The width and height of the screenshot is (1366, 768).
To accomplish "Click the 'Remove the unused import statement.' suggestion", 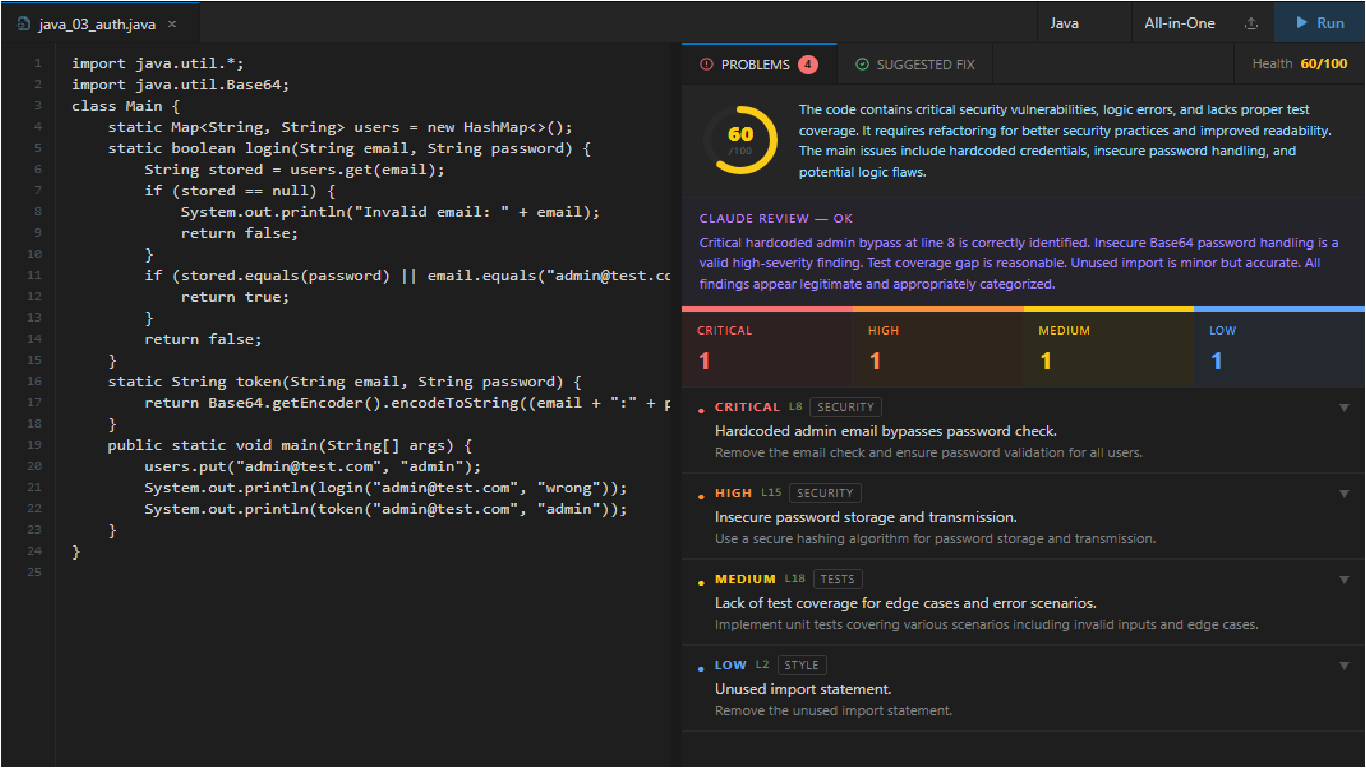I will click(833, 711).
